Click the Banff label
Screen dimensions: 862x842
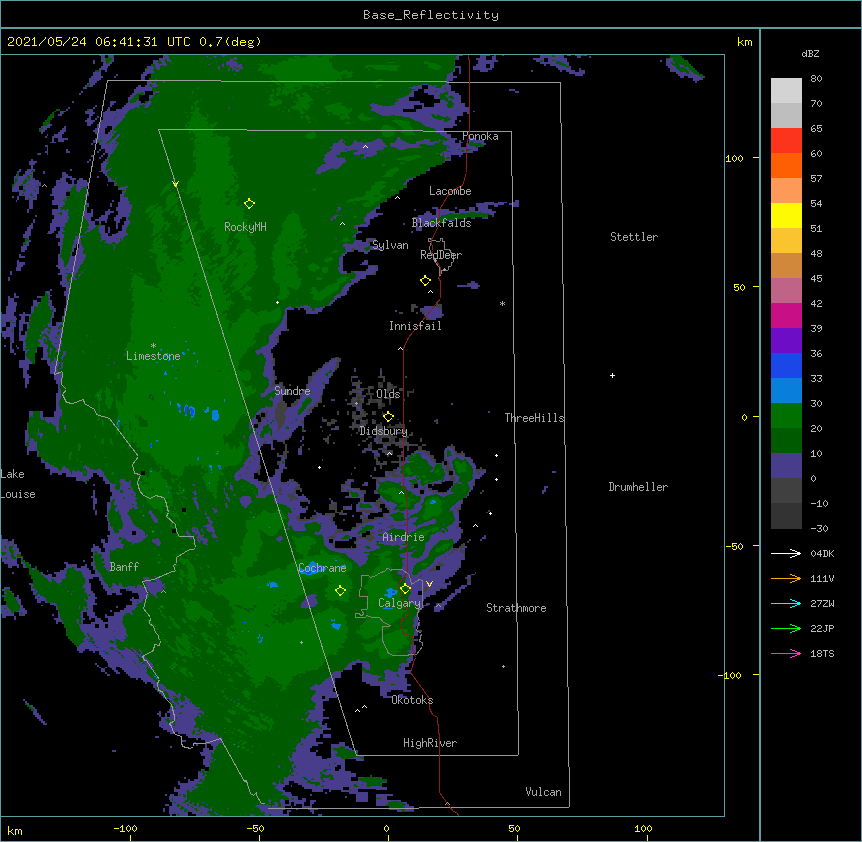124,567
